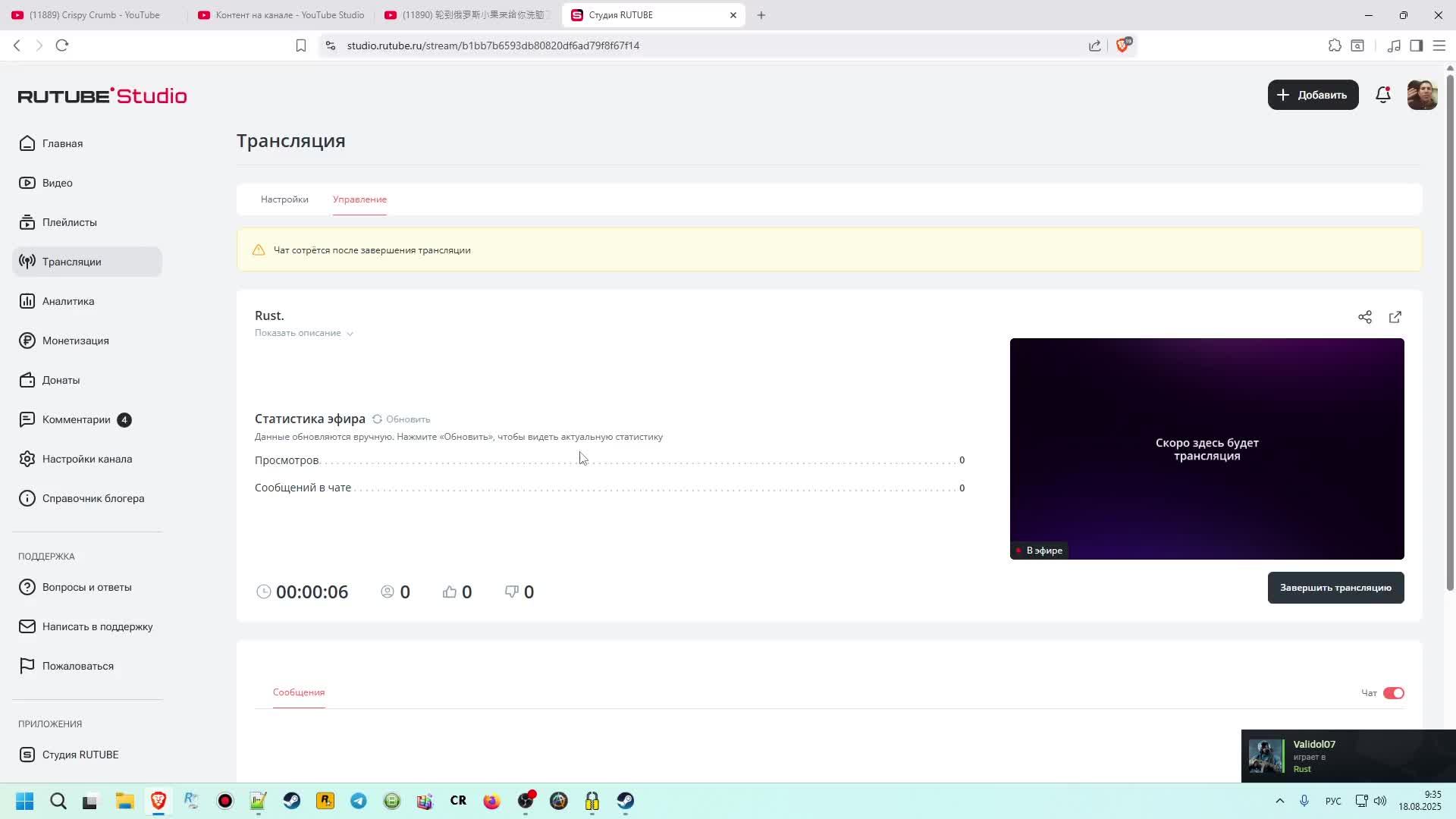Go to Монетизация in the sidebar
This screenshot has height=819, width=1456.
pyautogui.click(x=75, y=340)
